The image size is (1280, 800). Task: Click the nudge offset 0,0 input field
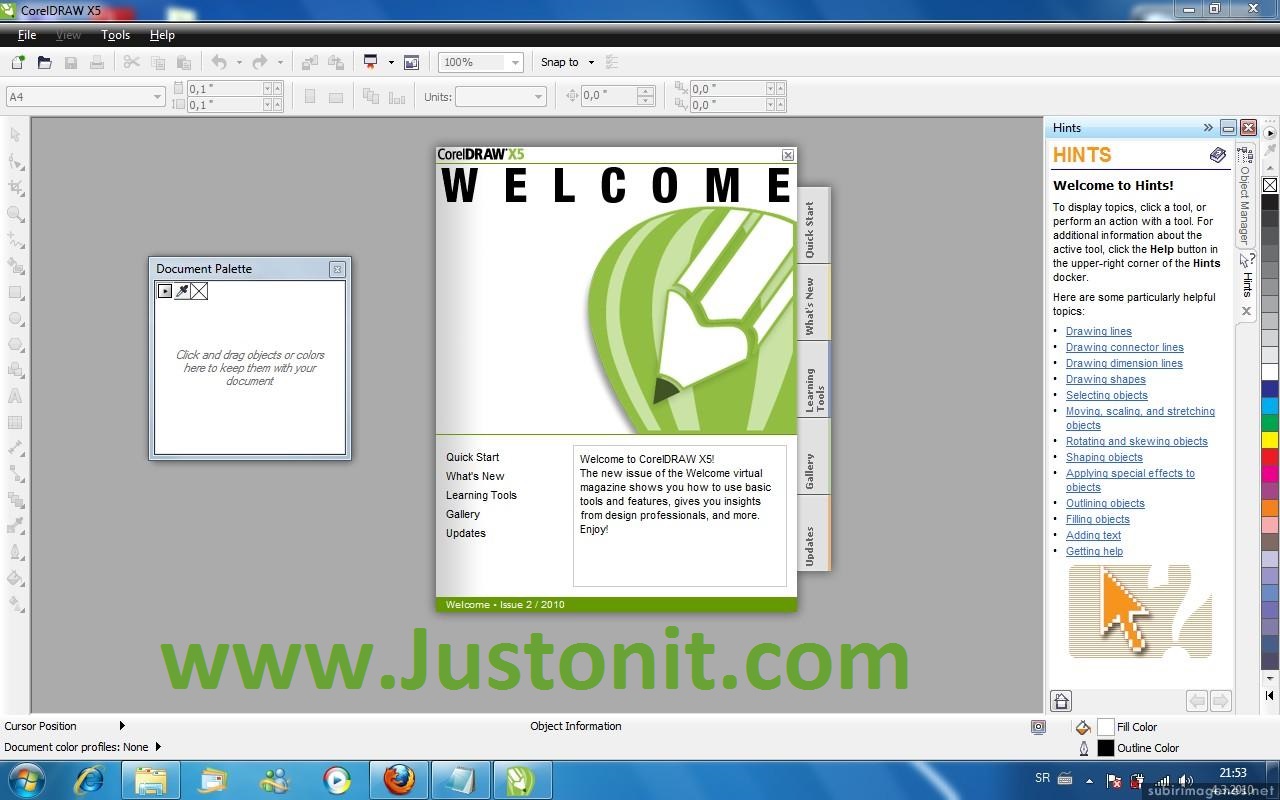[609, 96]
